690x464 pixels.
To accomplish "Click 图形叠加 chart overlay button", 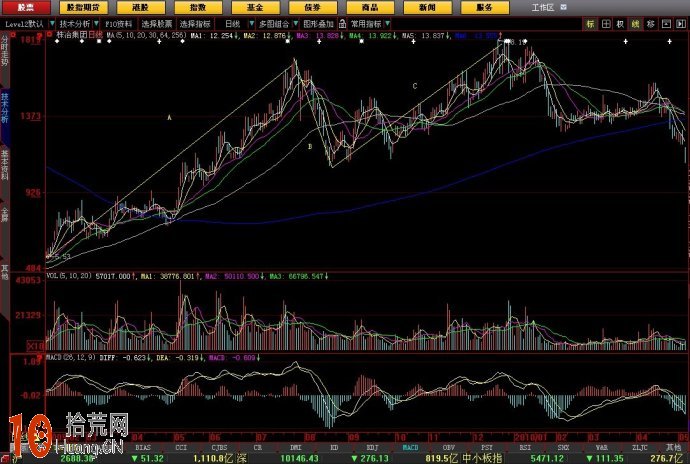I will point(319,24).
